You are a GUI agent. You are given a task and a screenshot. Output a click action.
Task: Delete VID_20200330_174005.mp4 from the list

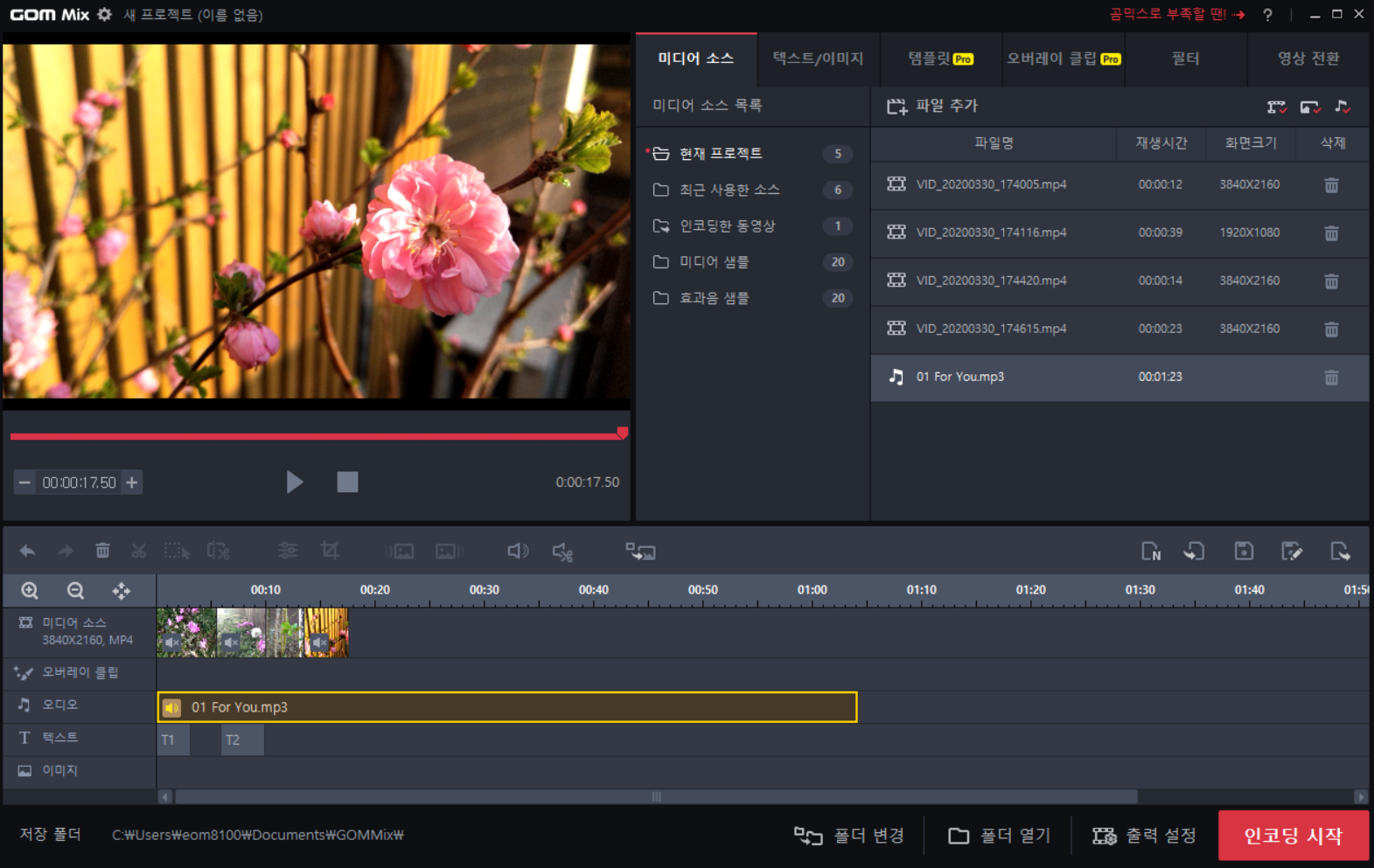click(x=1331, y=185)
